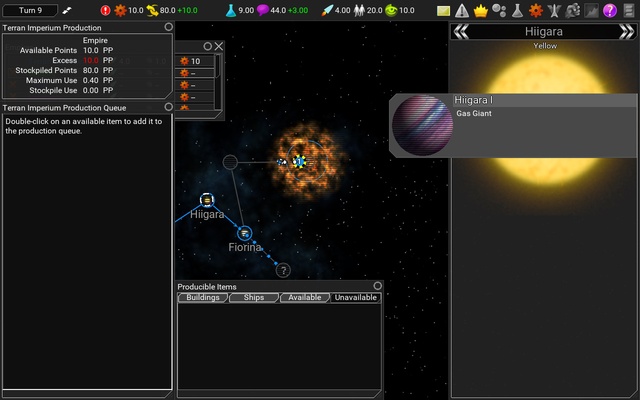Open situation report warning triangle icon
This screenshot has width=640, height=400.
tap(462, 11)
